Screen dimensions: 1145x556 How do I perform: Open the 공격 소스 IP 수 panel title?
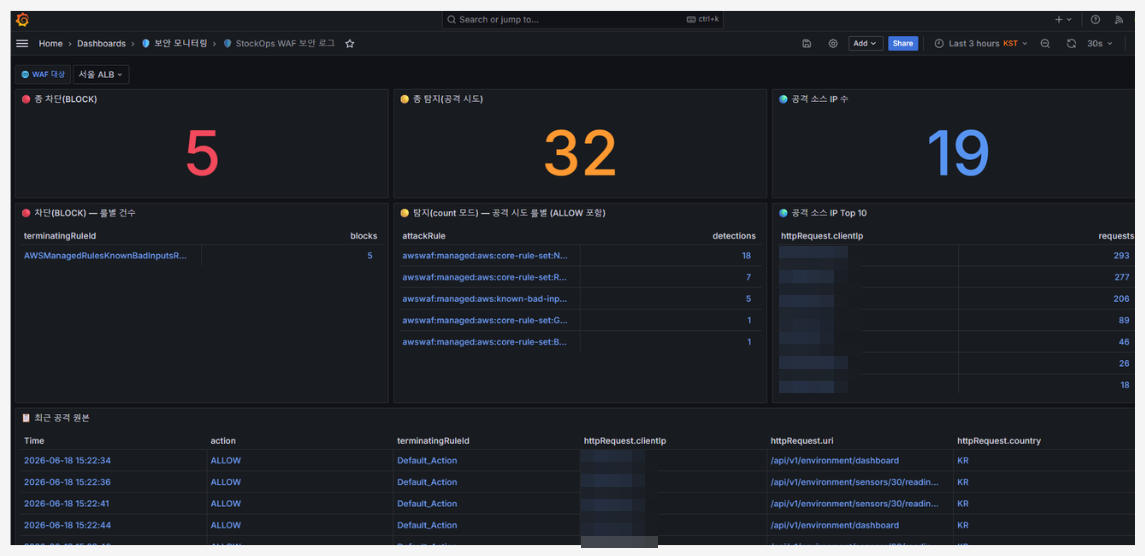pyautogui.click(x=819, y=99)
